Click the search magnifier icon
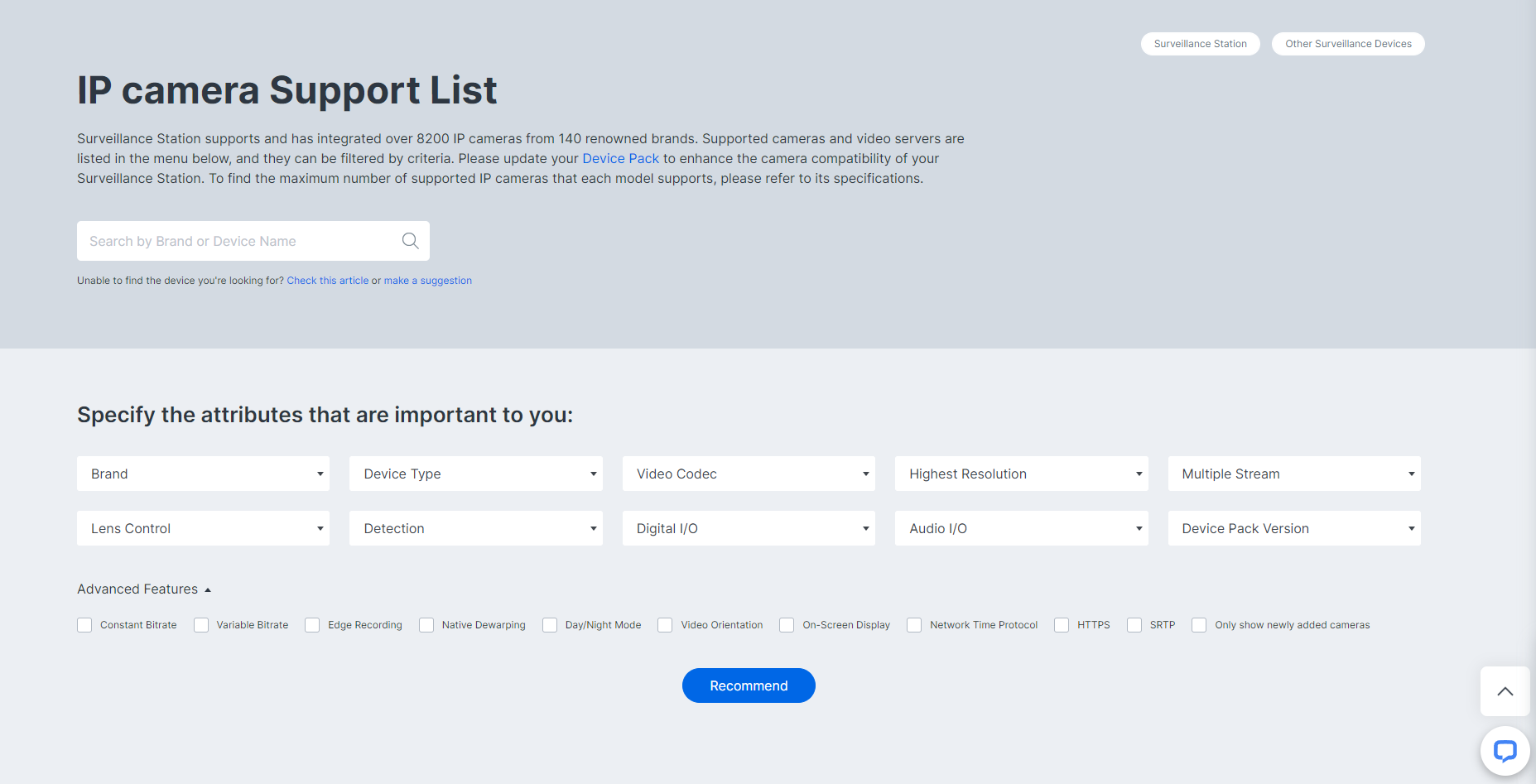This screenshot has width=1536, height=784. 410,241
